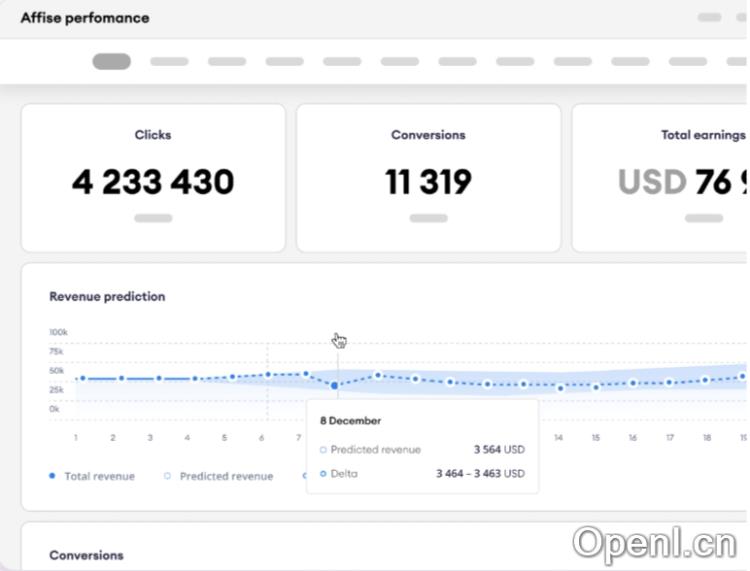Click the chart data point above day 1
Screen dimensions: 750x571
(82, 378)
